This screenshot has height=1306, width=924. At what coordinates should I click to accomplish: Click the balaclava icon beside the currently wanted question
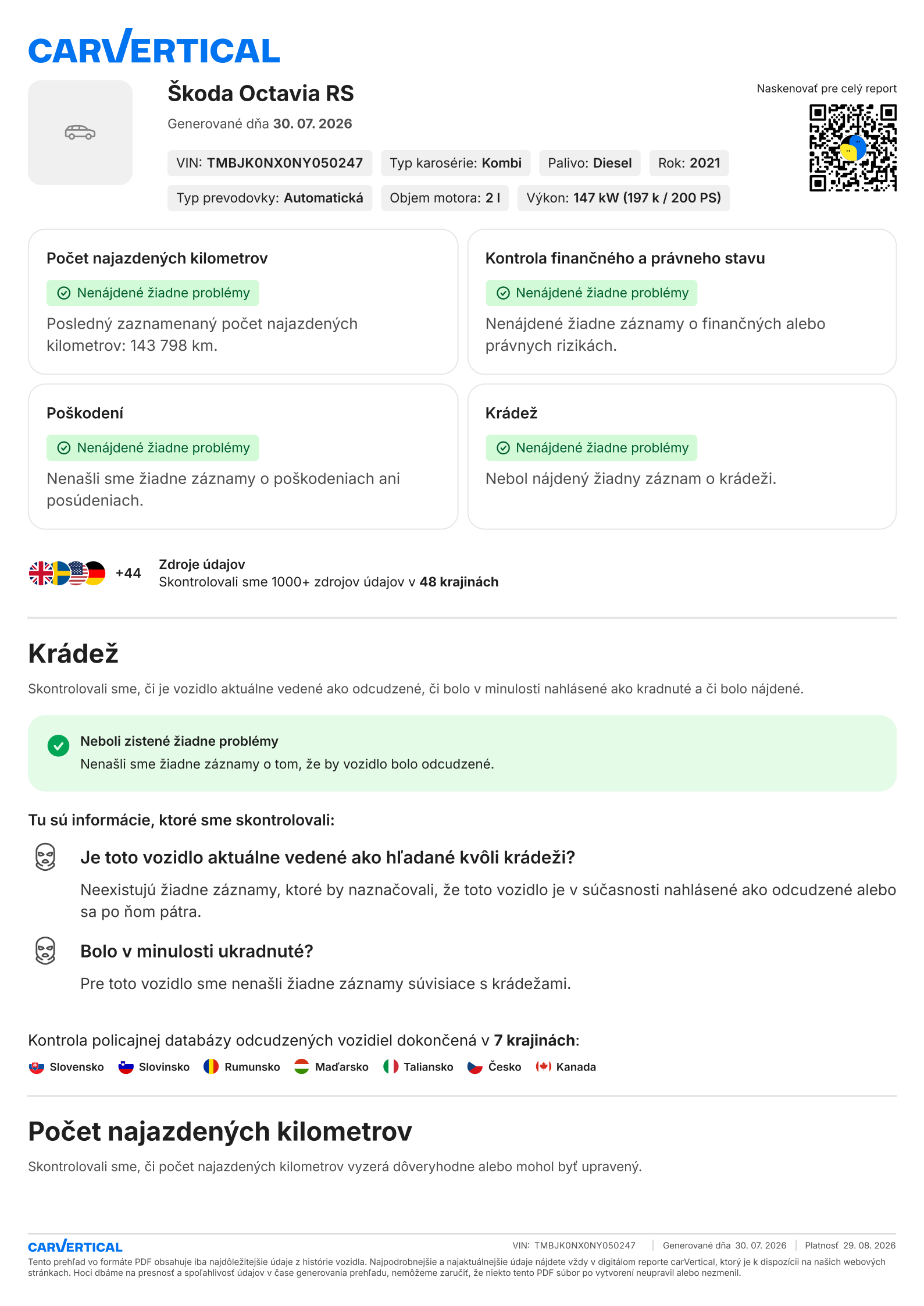[x=45, y=857]
